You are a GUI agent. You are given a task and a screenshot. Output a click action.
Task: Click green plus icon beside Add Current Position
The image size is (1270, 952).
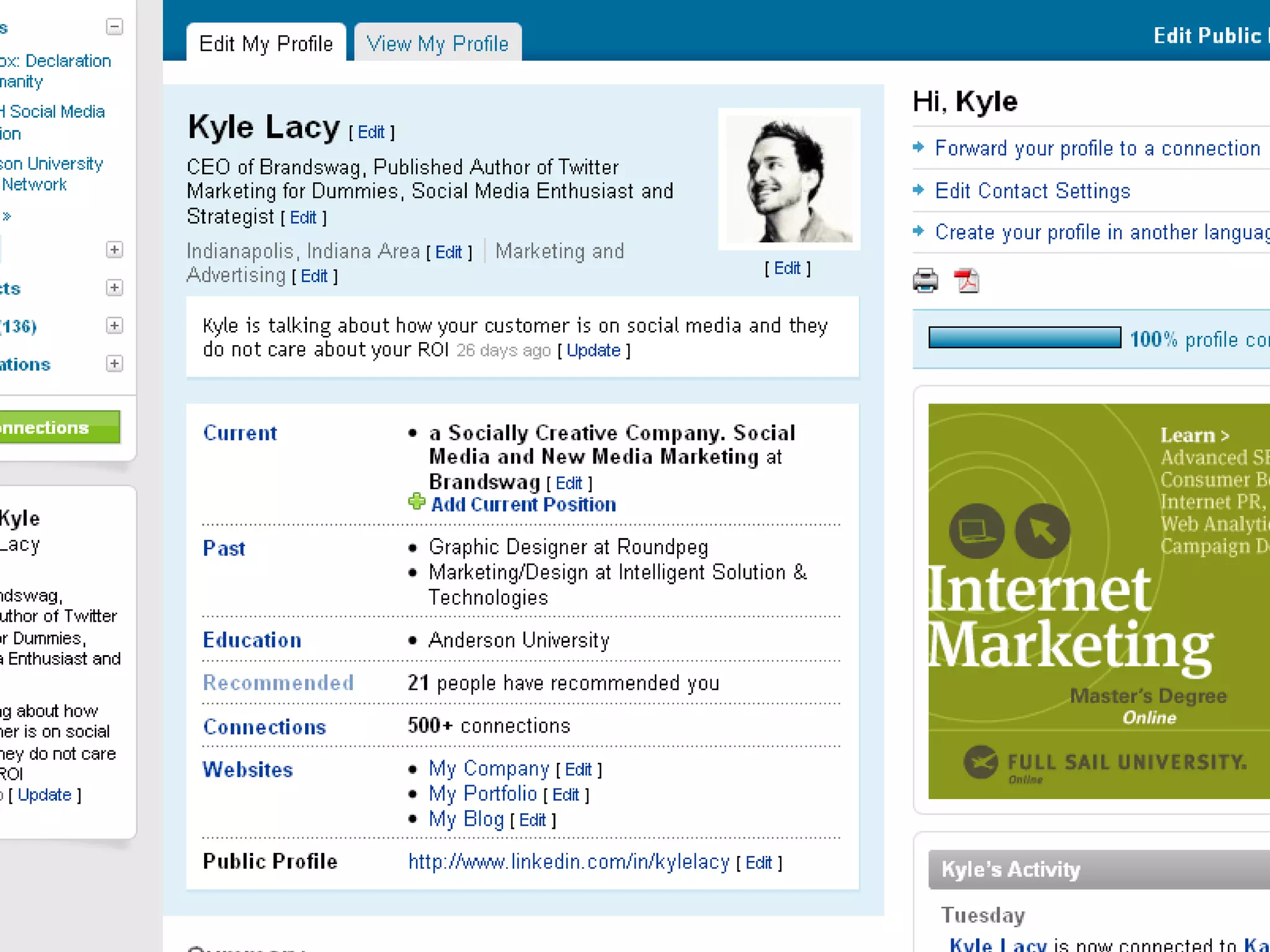417,501
